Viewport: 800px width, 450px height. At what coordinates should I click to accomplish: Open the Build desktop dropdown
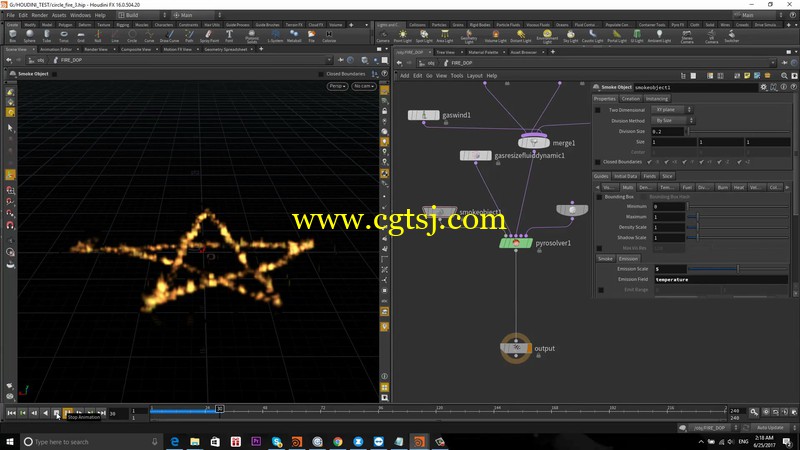(x=142, y=15)
